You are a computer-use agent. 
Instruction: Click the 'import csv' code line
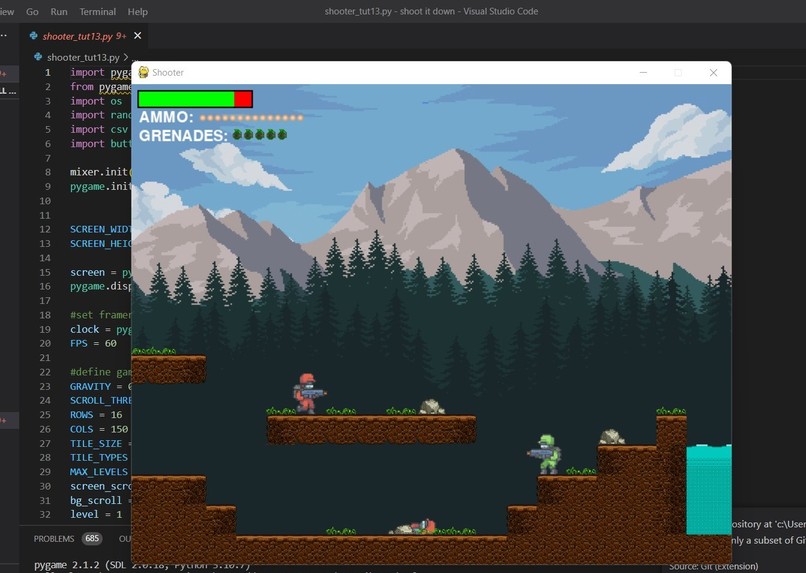pyautogui.click(x=99, y=130)
